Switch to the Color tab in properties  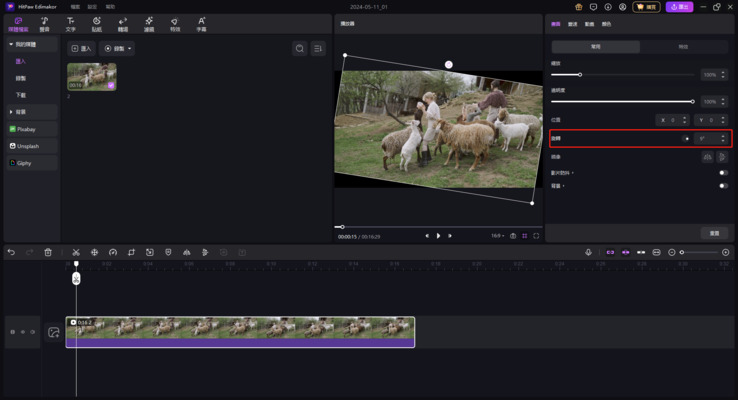(606, 23)
